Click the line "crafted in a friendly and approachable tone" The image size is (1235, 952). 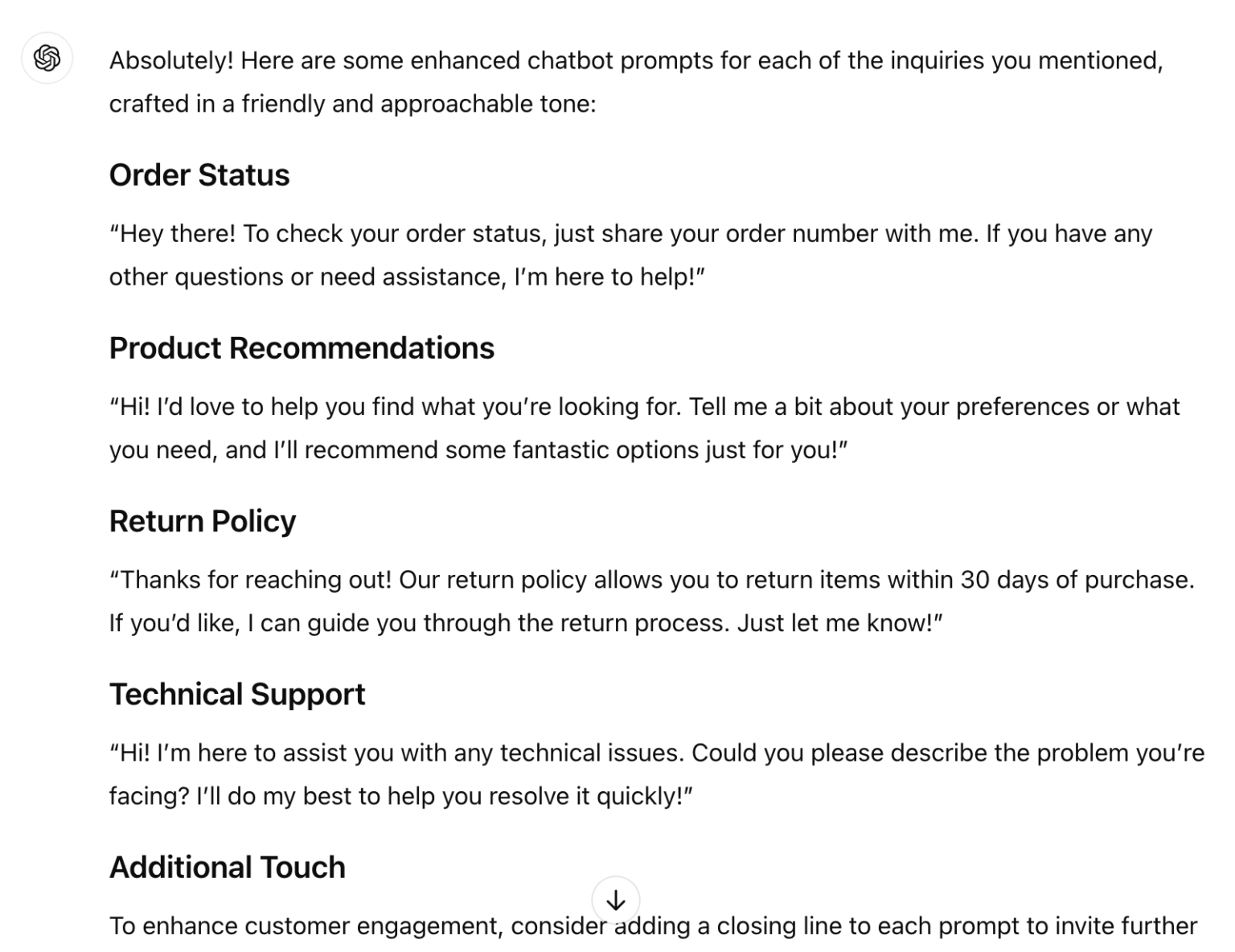pyautogui.click(x=352, y=104)
